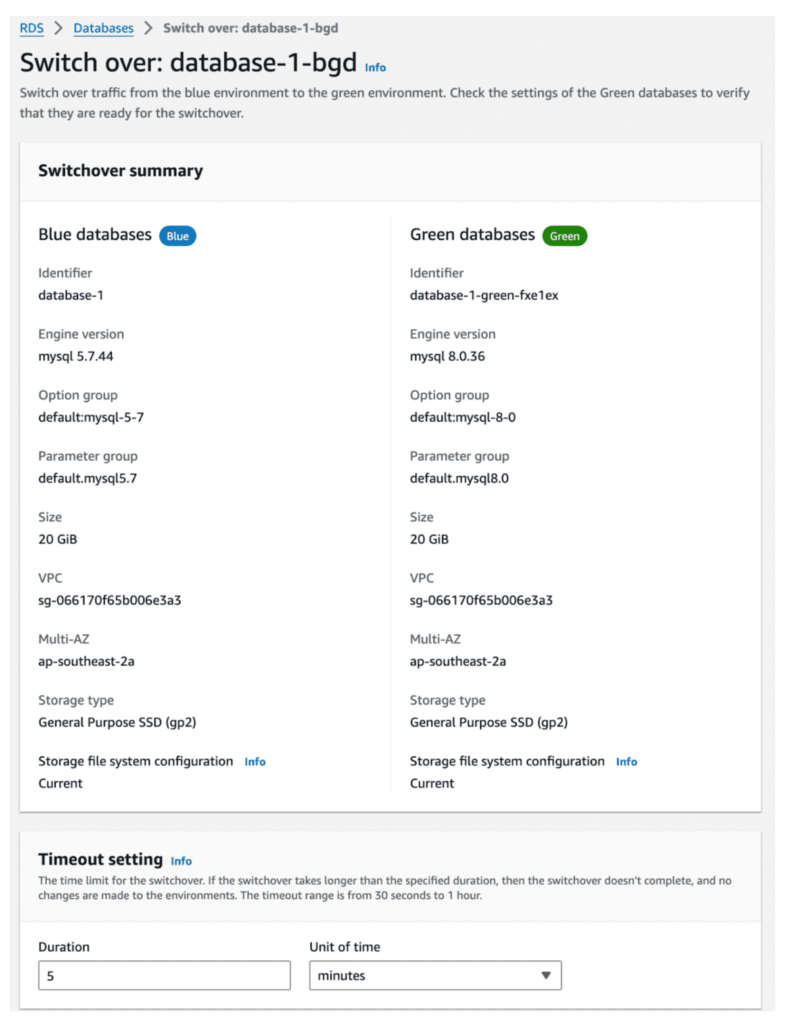This screenshot has width=789, height=1024.
Task: Click the Blue identifier database-1
Action: pyautogui.click(x=72, y=295)
